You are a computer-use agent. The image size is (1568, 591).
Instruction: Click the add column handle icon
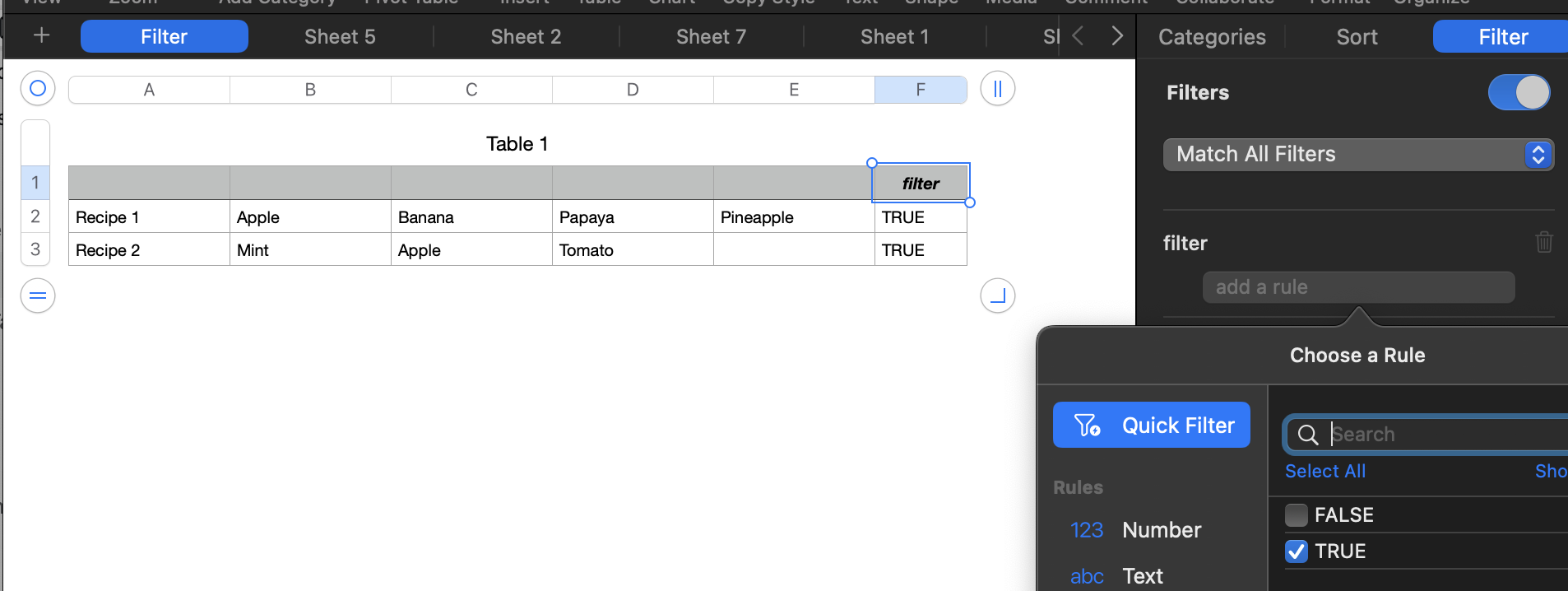[x=997, y=89]
